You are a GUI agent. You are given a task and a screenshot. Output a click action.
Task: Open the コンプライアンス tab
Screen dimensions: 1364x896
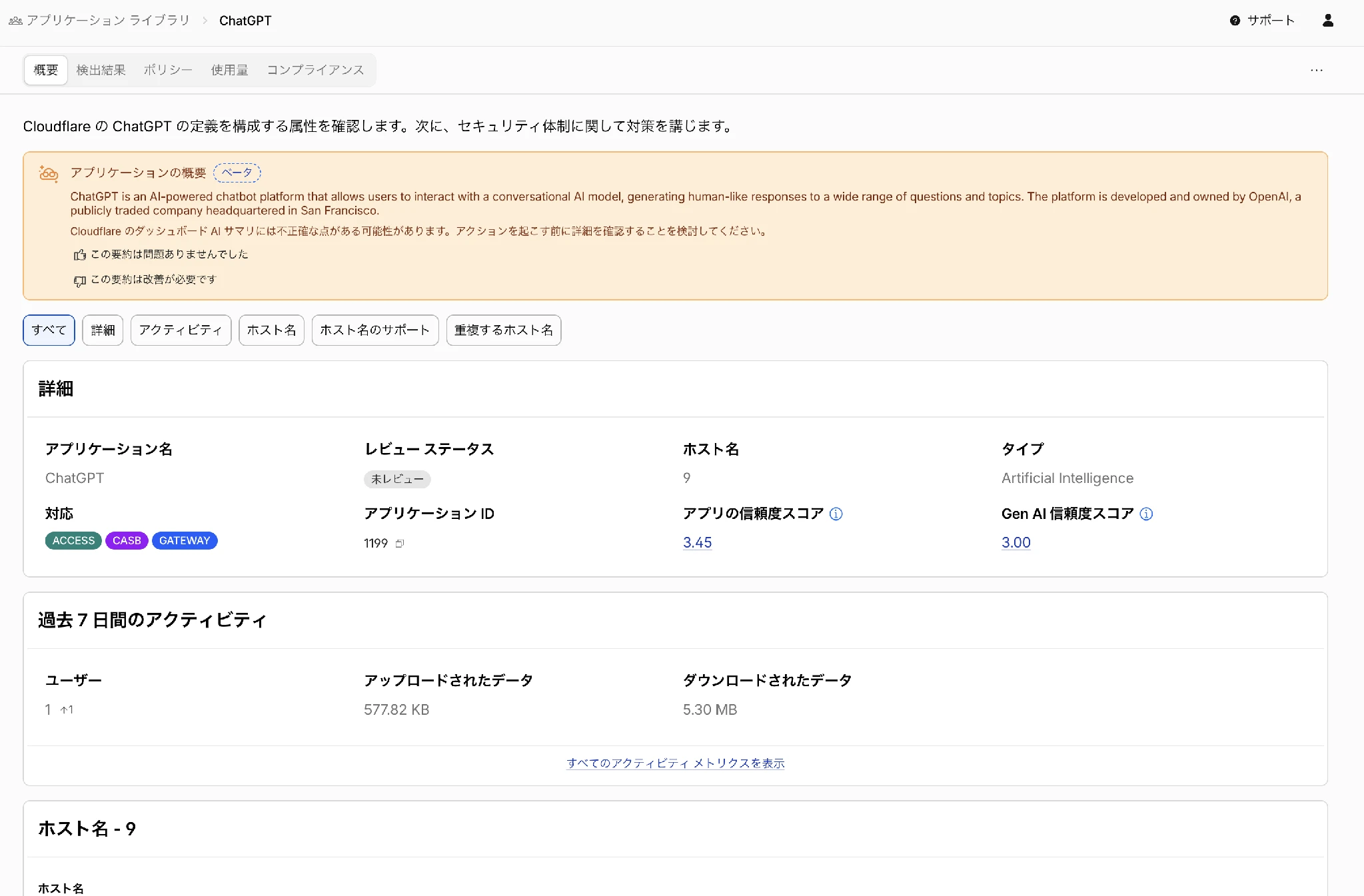click(x=315, y=70)
